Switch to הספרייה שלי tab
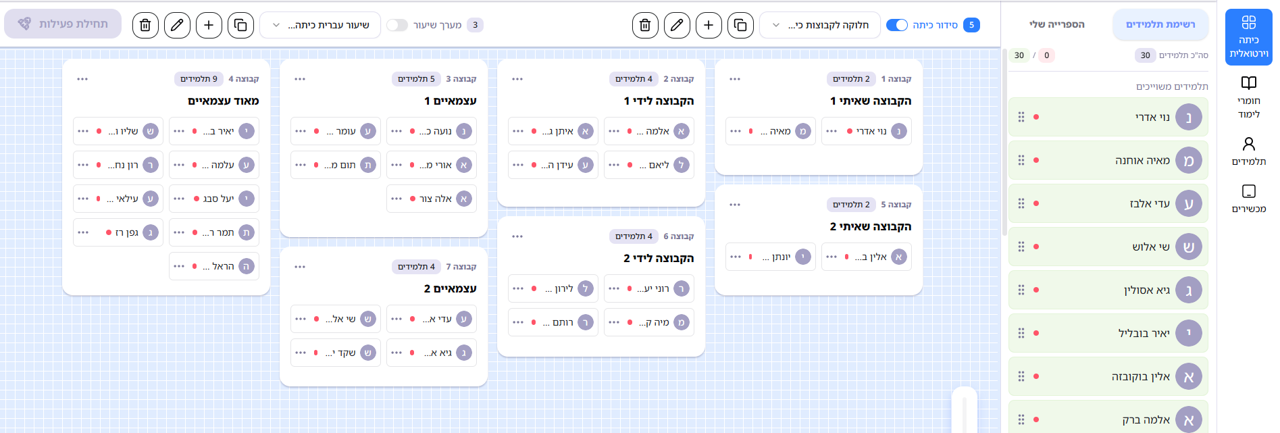The width and height of the screenshot is (1280, 433). click(1056, 24)
